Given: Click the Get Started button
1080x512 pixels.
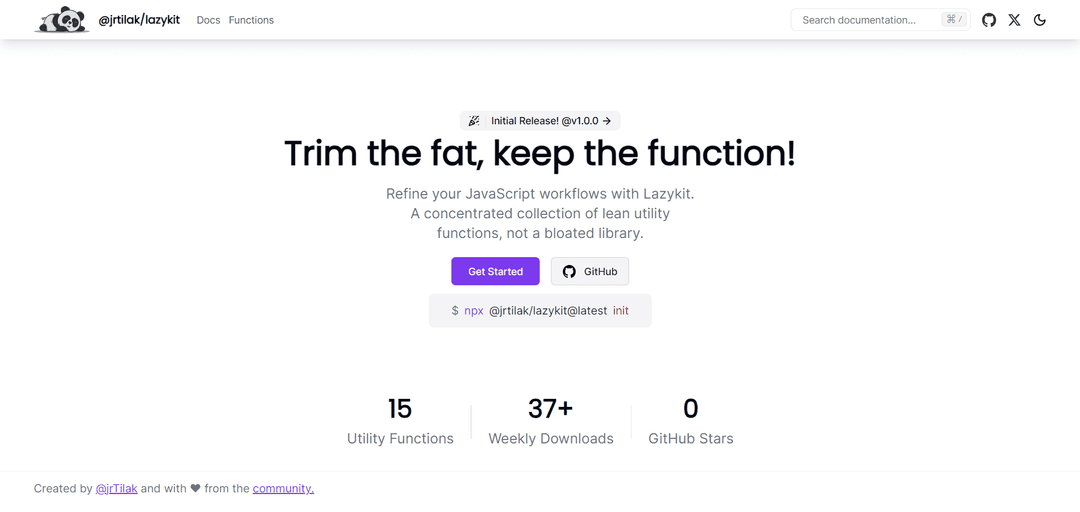Looking at the screenshot, I should pyautogui.click(x=495, y=272).
